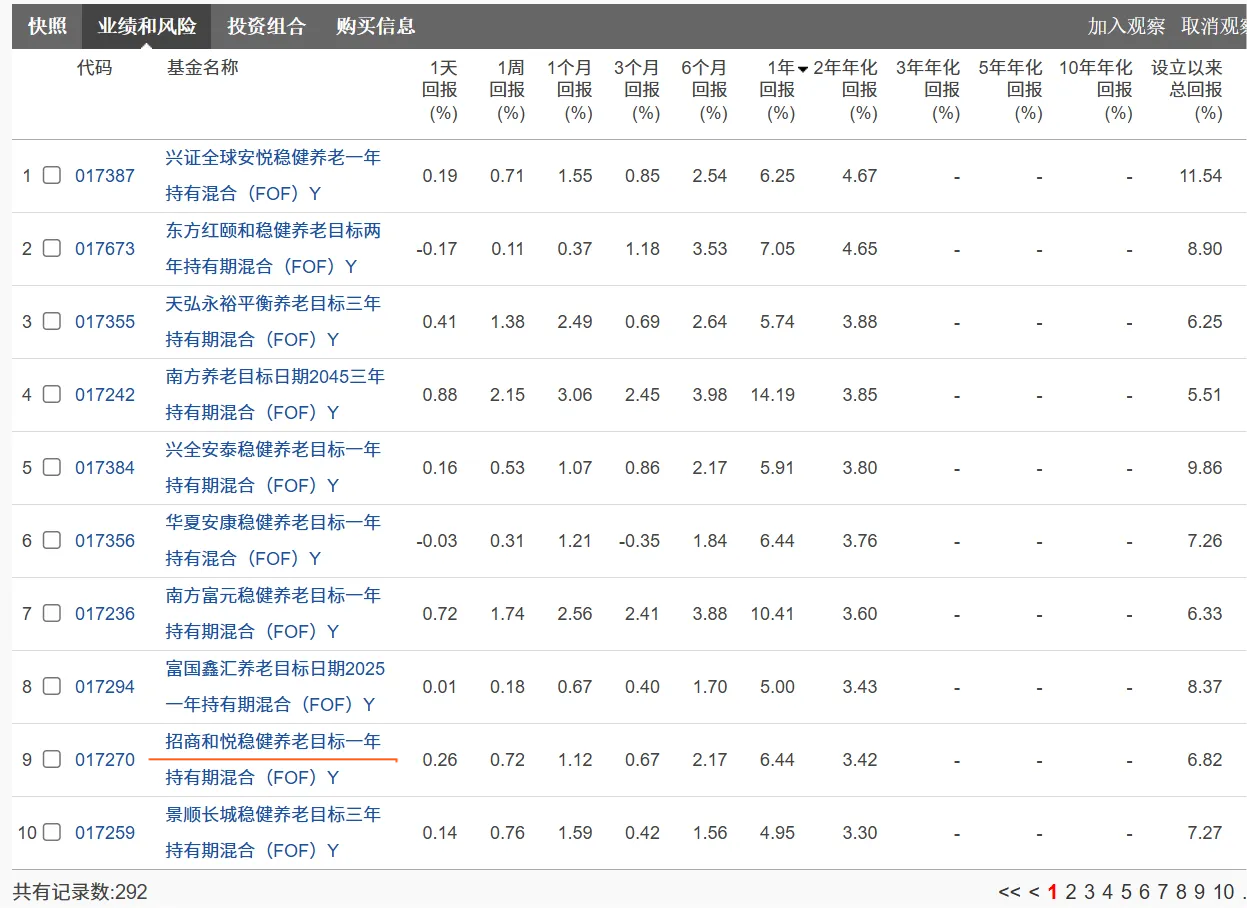Open the 业绩和风险 tab

coord(147,26)
